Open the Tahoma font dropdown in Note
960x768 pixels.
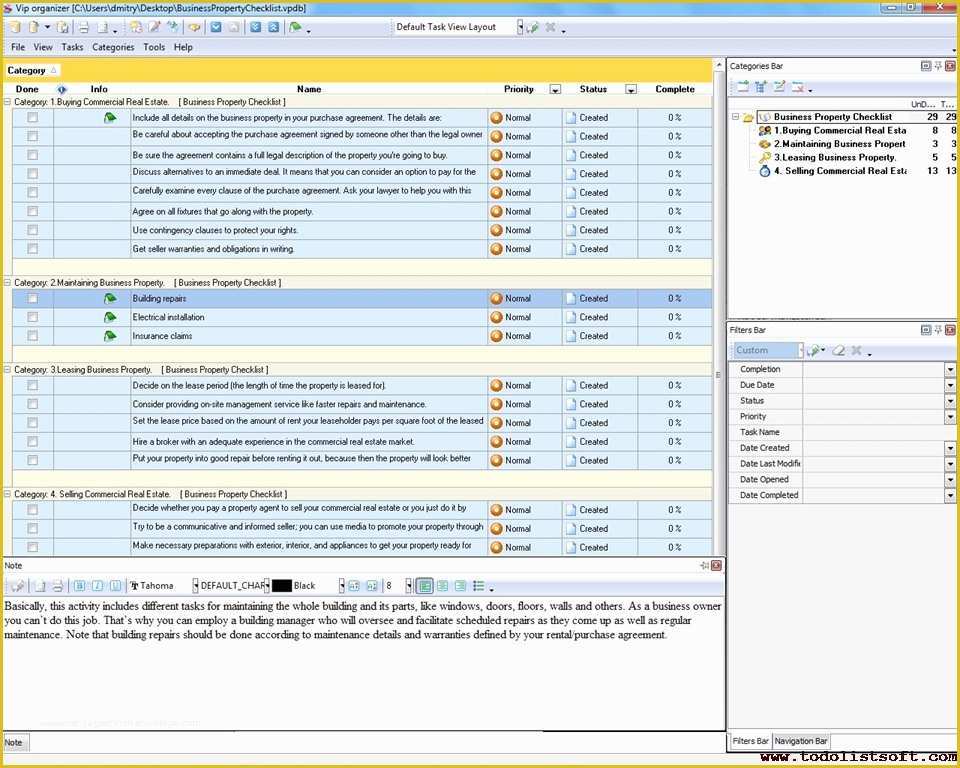pos(195,586)
